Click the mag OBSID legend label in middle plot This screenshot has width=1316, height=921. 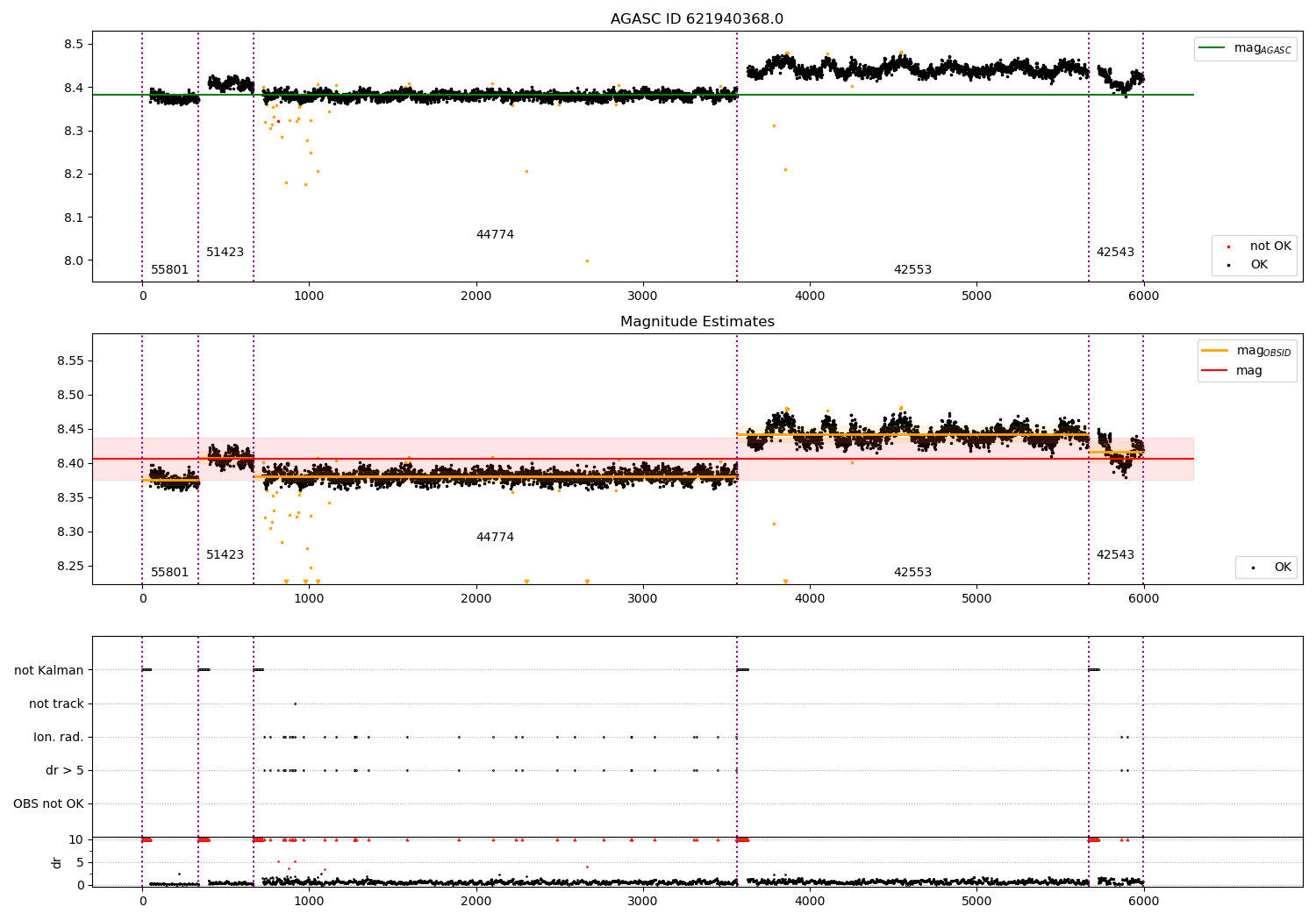pos(1263,351)
